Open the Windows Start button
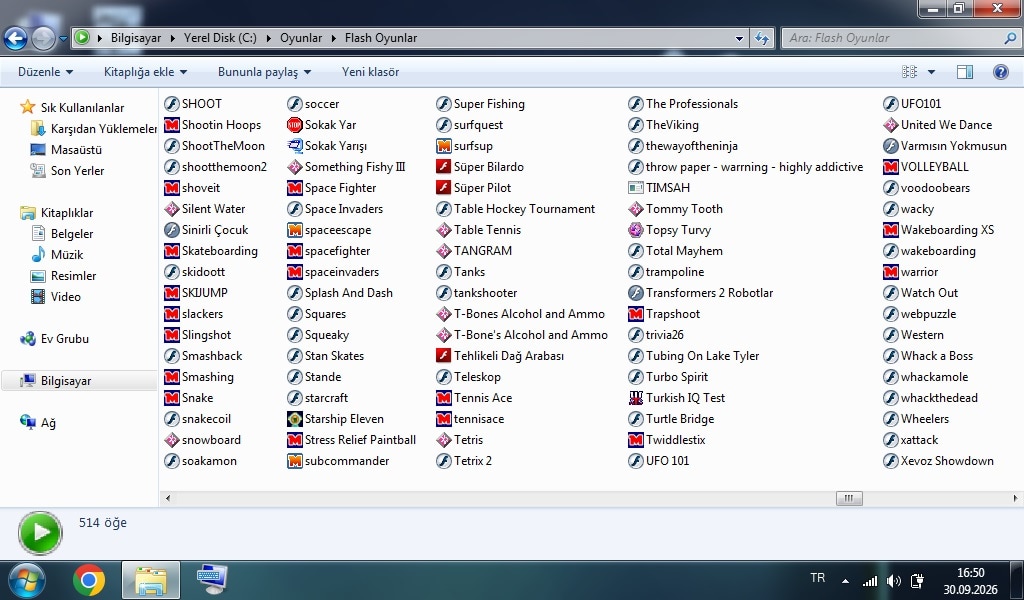 [25, 580]
